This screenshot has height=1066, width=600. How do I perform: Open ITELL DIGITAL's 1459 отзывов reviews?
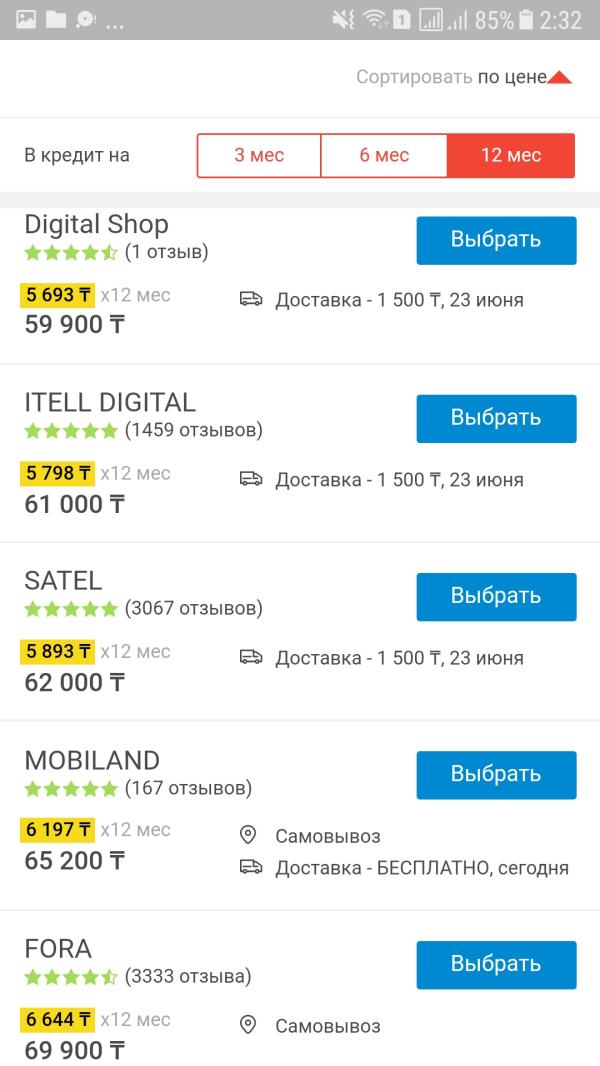coord(194,430)
